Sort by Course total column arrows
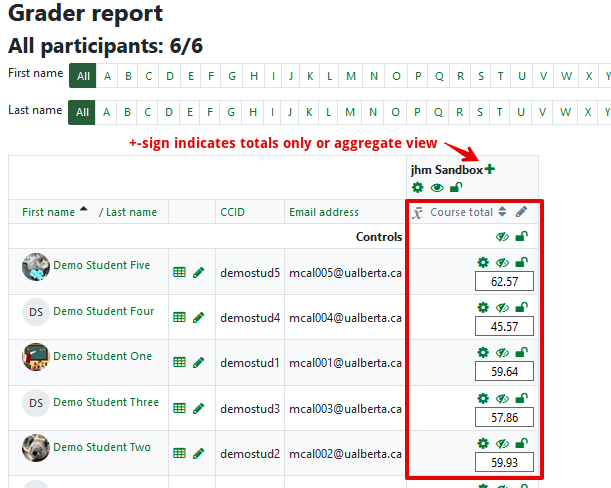611x488 pixels. 503,212
